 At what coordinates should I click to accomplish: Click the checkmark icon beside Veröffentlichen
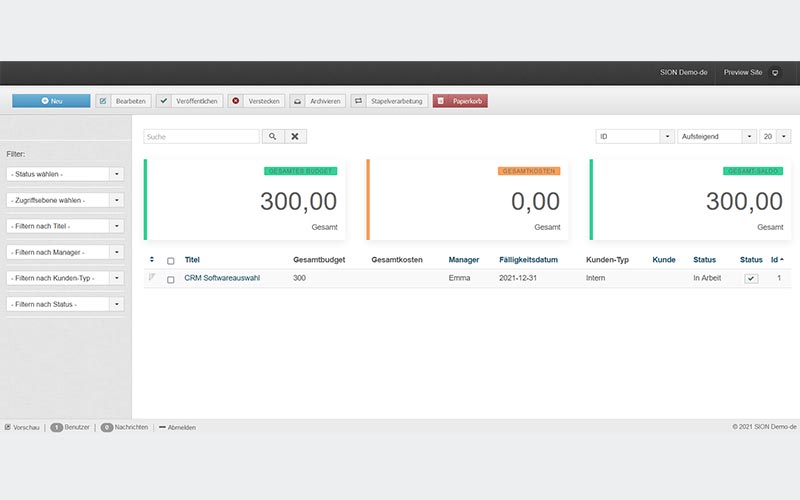164,101
